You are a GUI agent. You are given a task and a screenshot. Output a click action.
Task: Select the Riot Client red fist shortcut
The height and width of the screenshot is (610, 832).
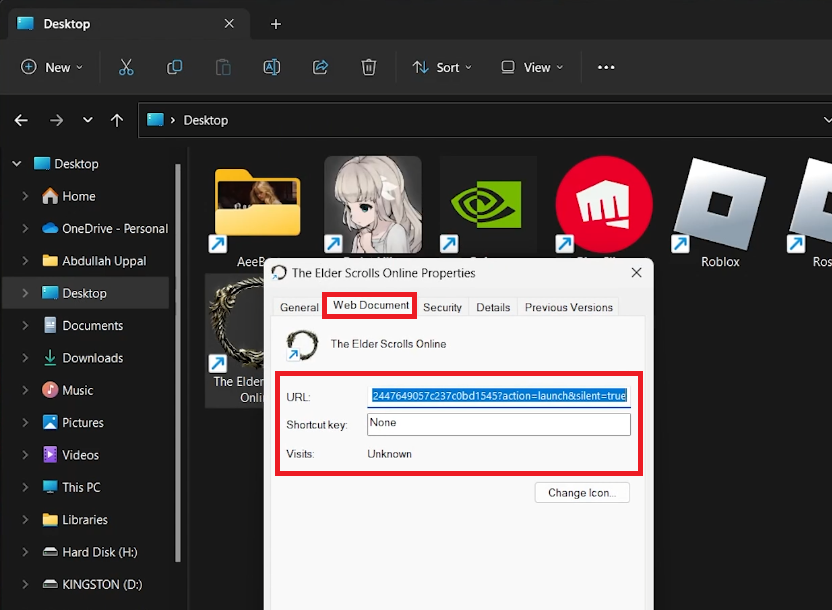click(x=603, y=205)
